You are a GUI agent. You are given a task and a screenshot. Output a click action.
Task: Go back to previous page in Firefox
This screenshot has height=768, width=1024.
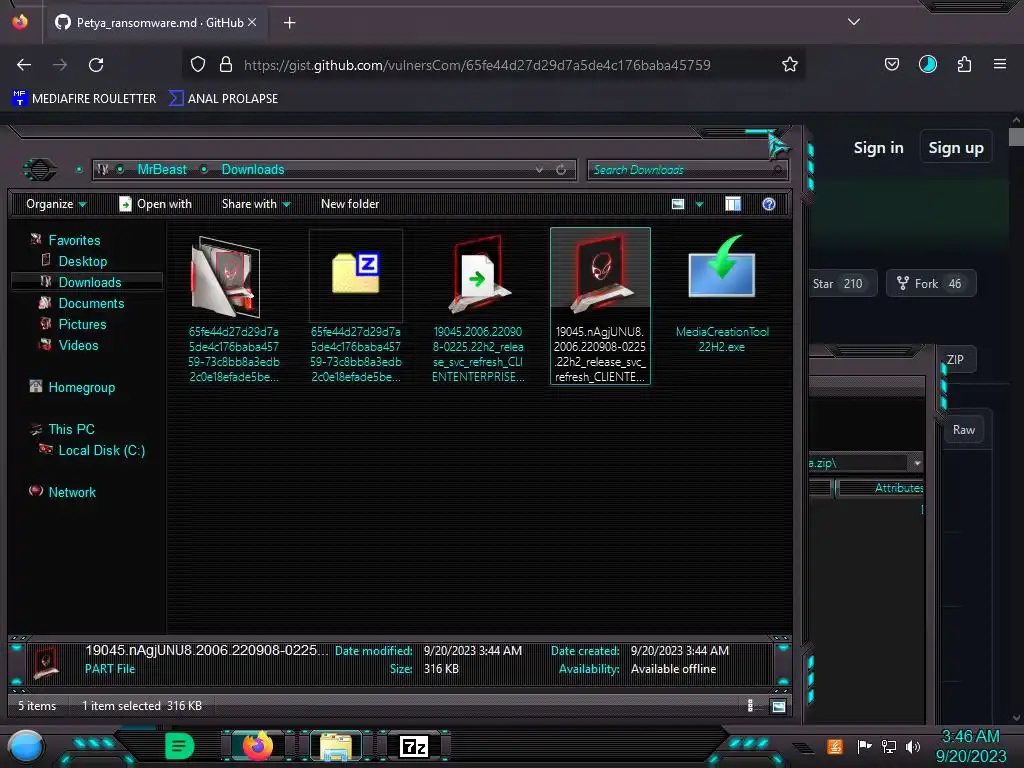tap(24, 65)
